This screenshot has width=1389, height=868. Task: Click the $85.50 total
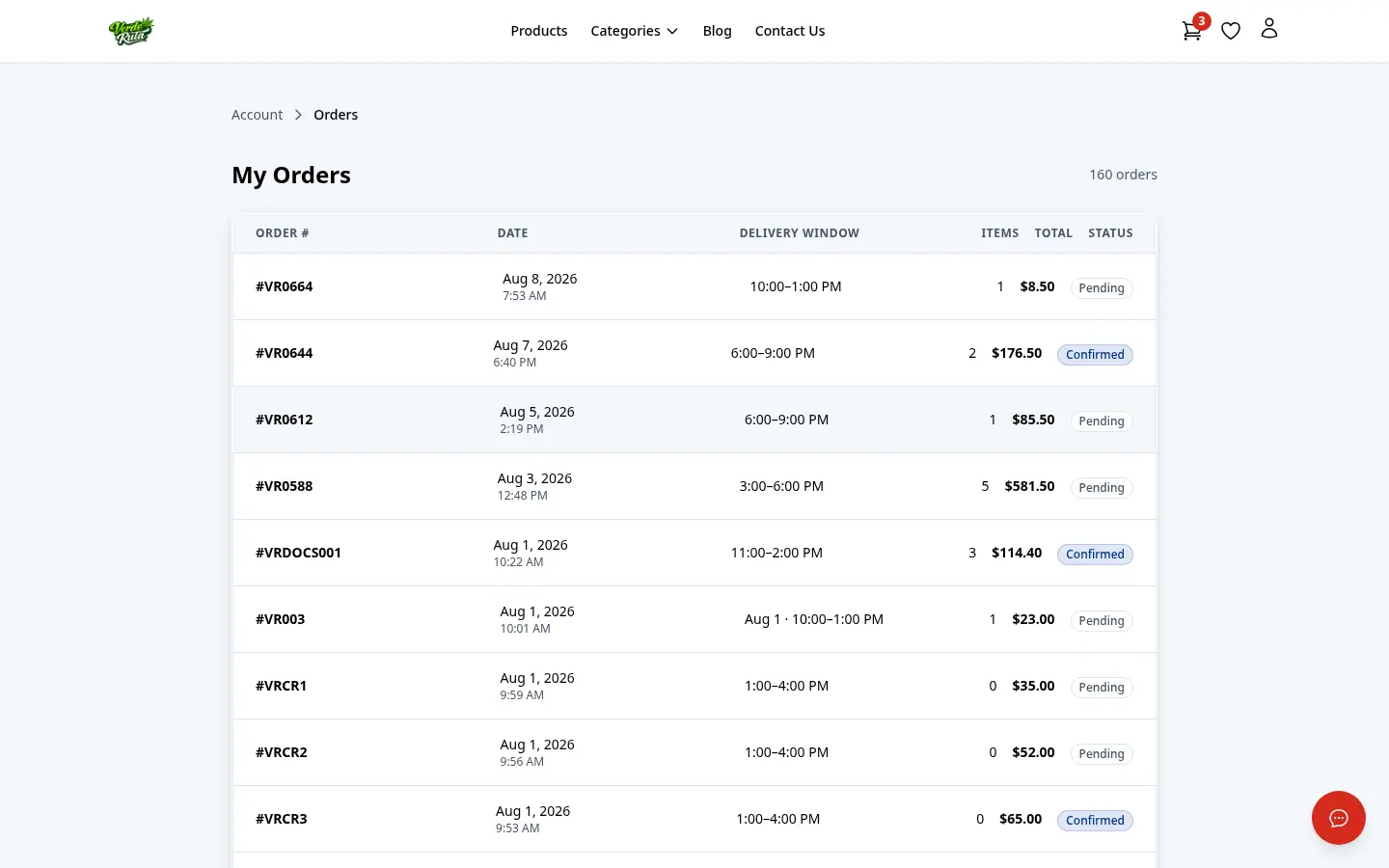[x=1033, y=420]
